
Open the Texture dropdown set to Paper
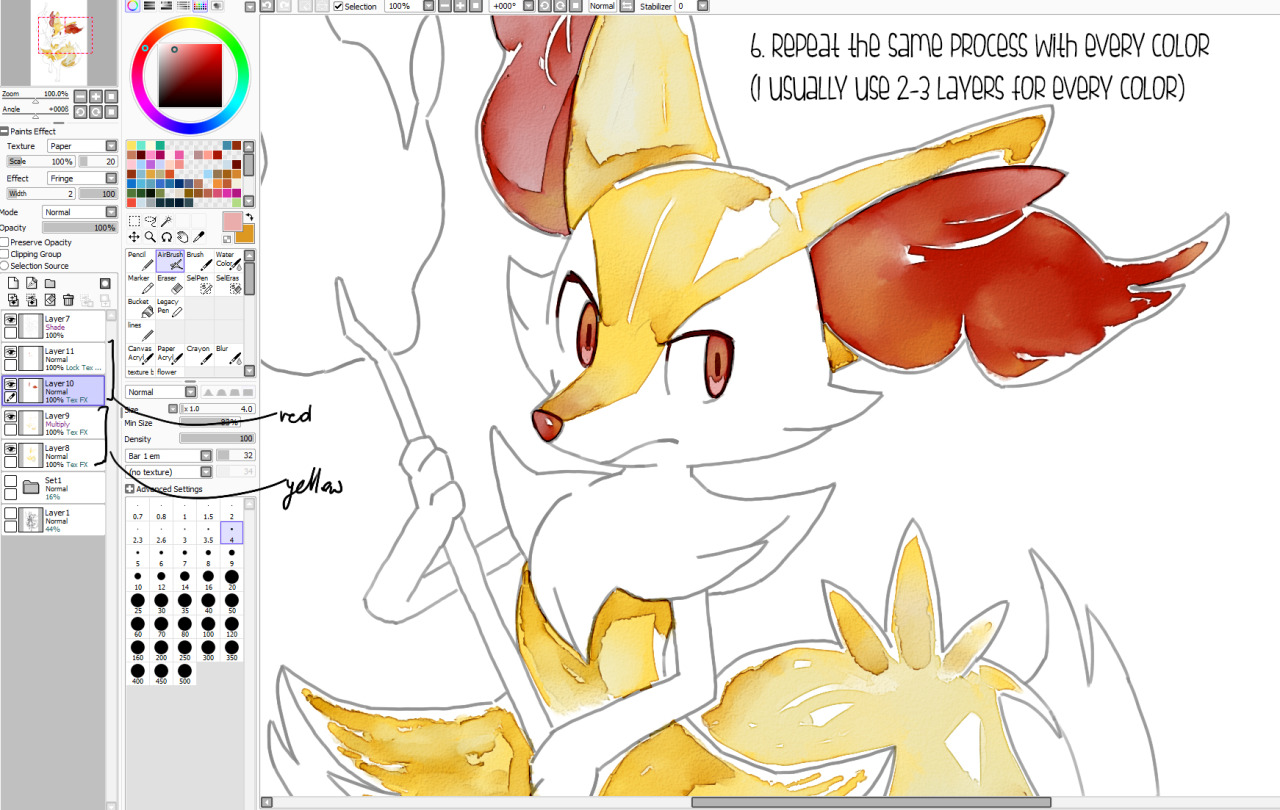pos(81,146)
